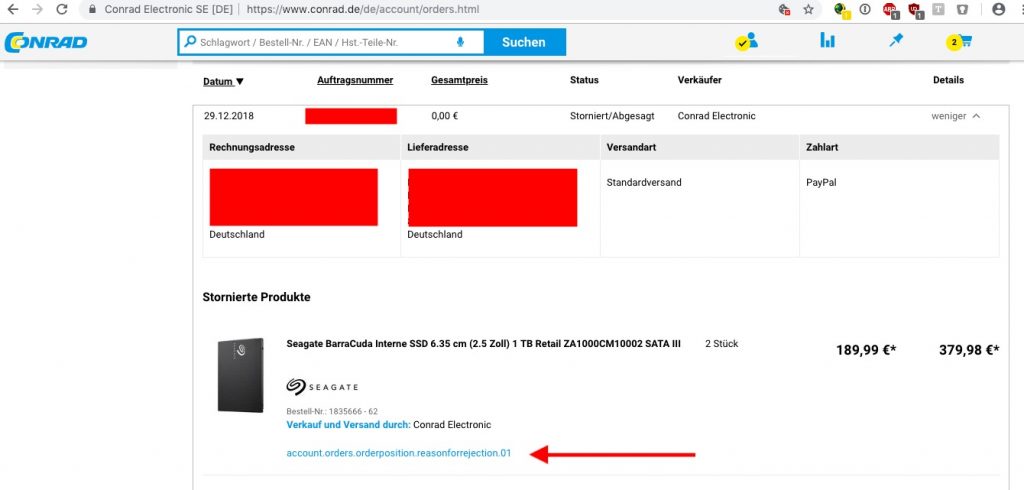Click the magnifier icon in the search field
Image resolution: width=1024 pixels, height=490 pixels.
pyautogui.click(x=190, y=42)
